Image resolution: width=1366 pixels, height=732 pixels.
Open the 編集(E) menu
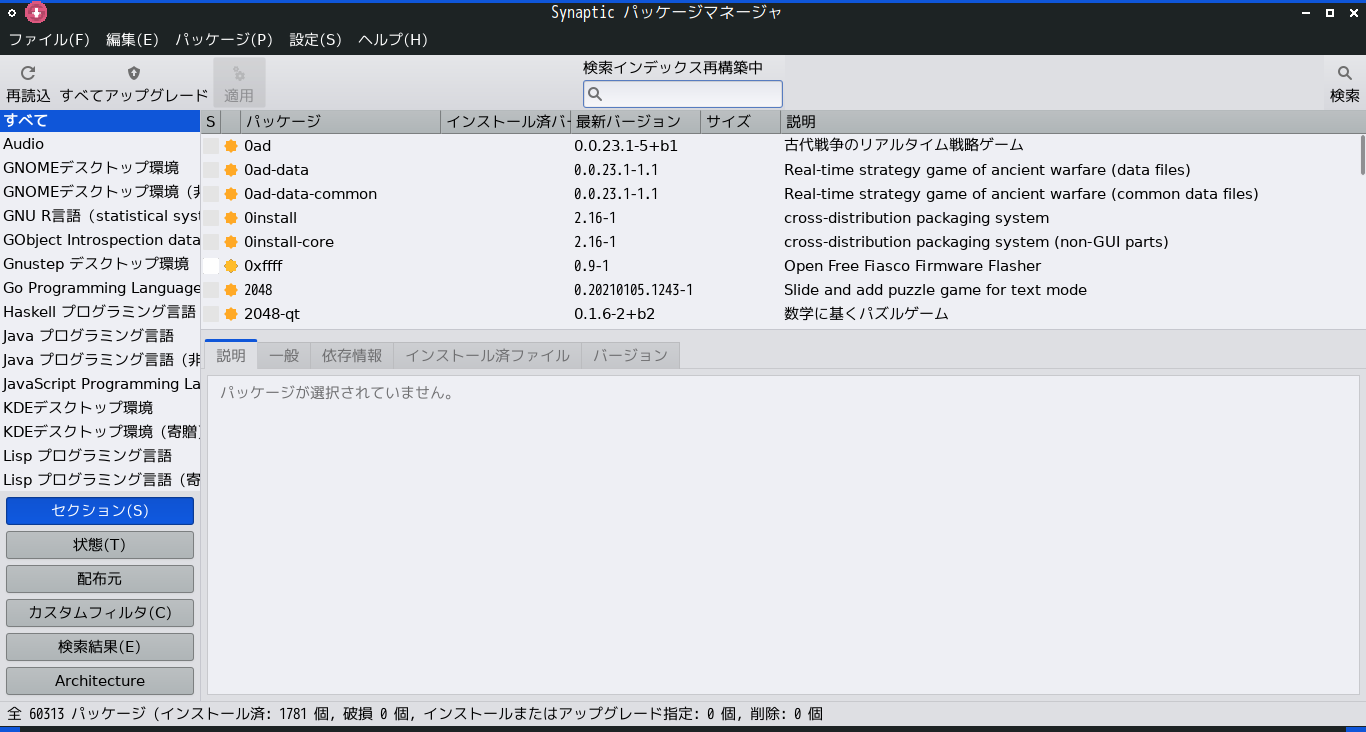click(x=132, y=40)
